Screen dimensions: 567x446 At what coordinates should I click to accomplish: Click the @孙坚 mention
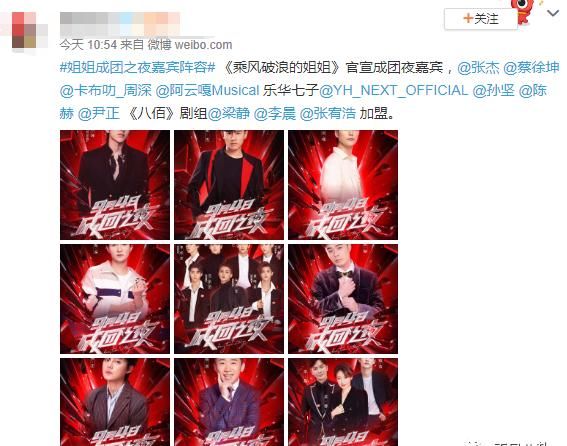click(493, 90)
